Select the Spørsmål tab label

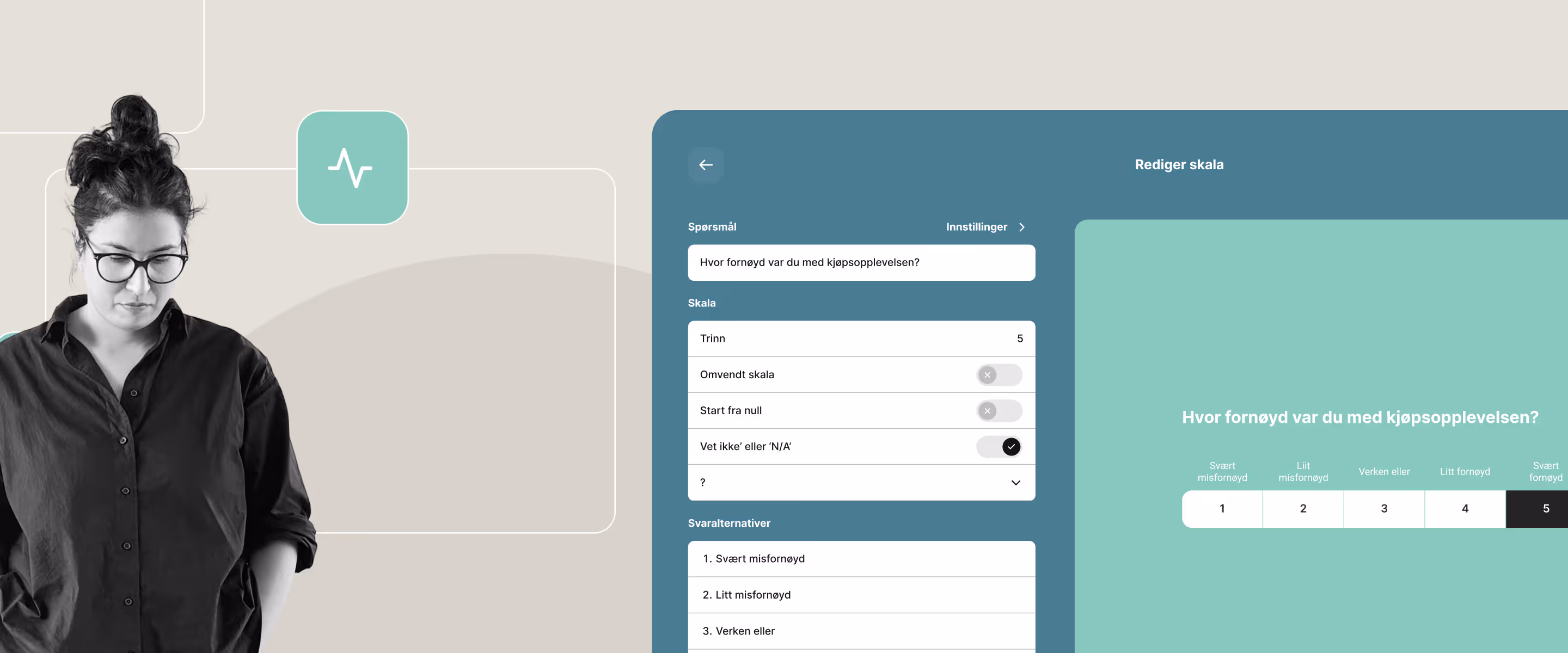712,227
